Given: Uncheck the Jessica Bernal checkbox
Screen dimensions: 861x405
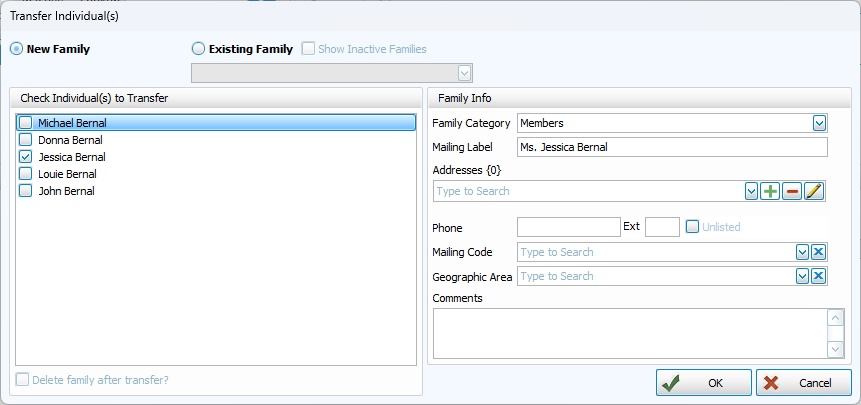Looking at the screenshot, I should (25, 157).
